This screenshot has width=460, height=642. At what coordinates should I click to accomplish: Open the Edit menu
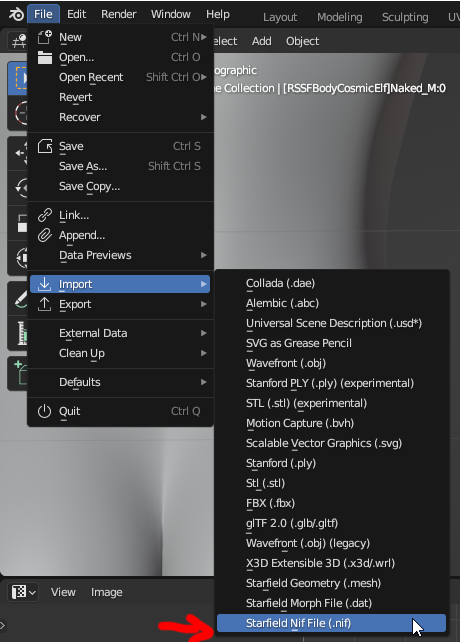[x=77, y=14]
